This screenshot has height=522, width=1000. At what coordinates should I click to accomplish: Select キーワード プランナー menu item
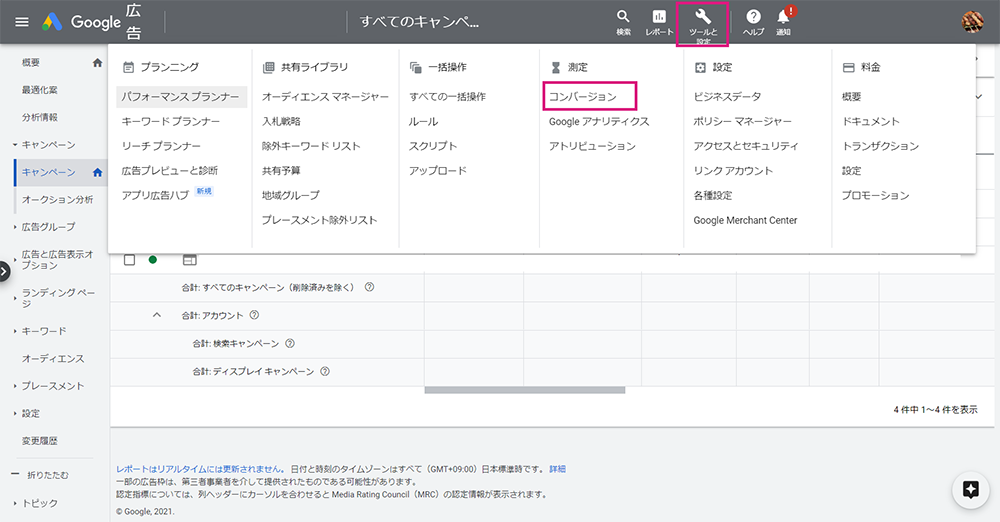pos(171,121)
